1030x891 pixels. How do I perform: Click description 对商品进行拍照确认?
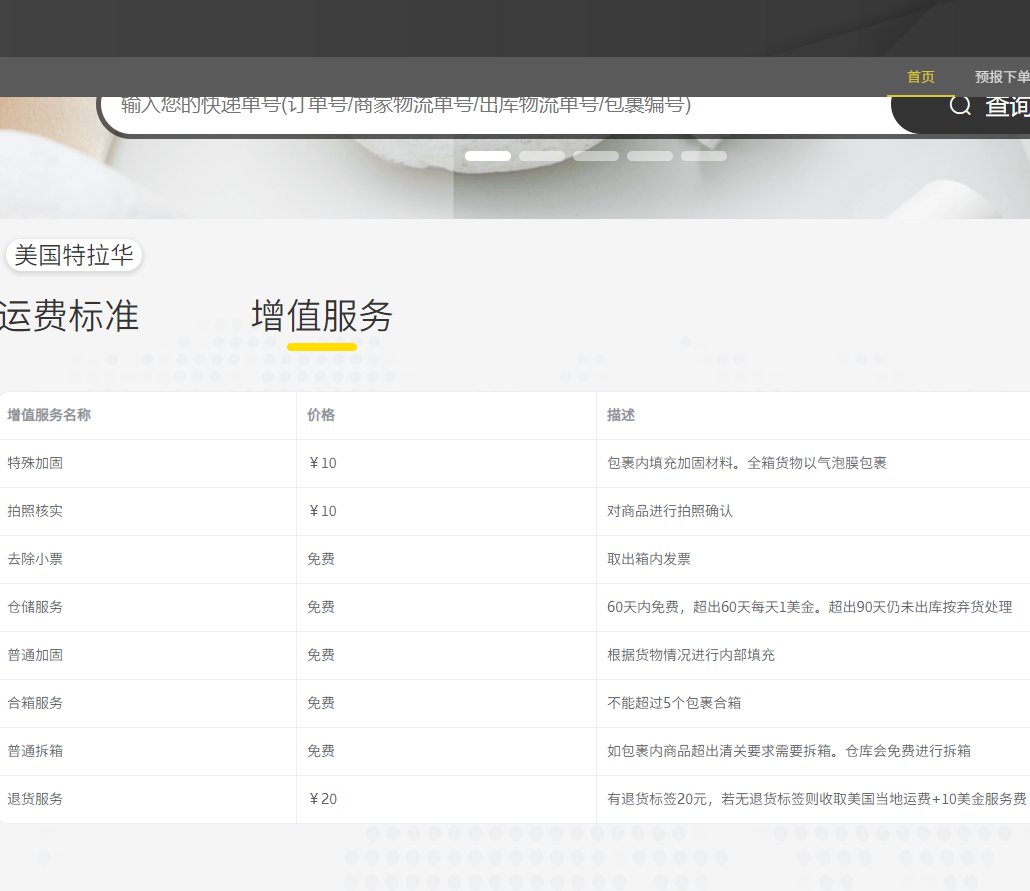coord(670,511)
